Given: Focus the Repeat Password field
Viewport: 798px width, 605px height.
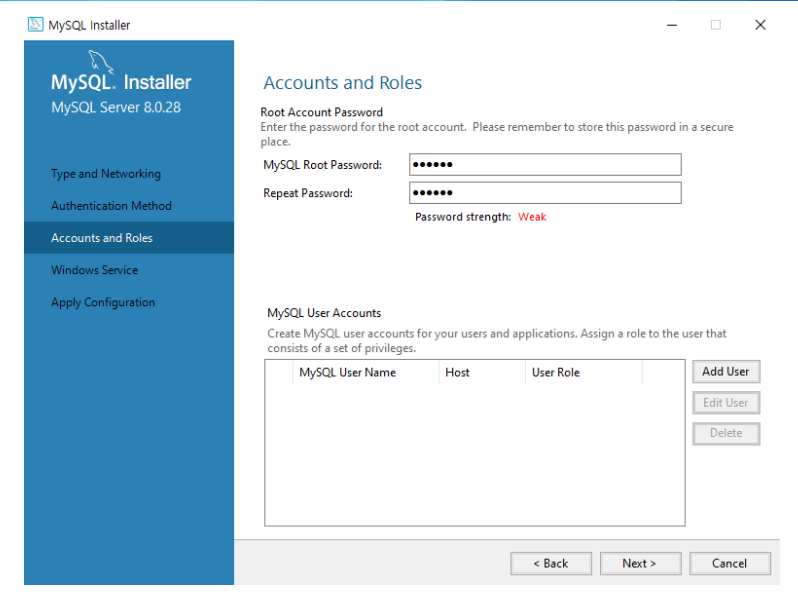Looking at the screenshot, I should pos(545,193).
